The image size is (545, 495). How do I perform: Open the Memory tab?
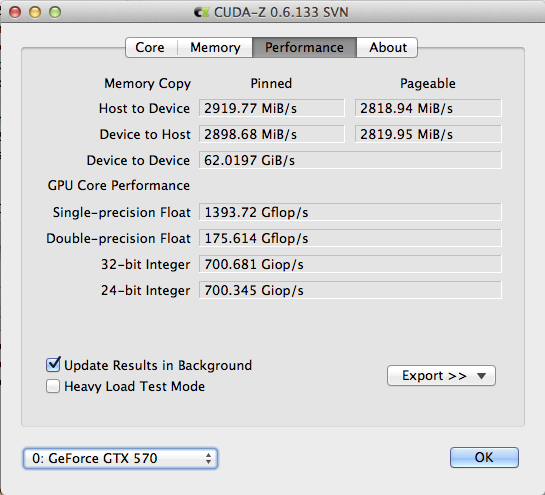(x=215, y=47)
